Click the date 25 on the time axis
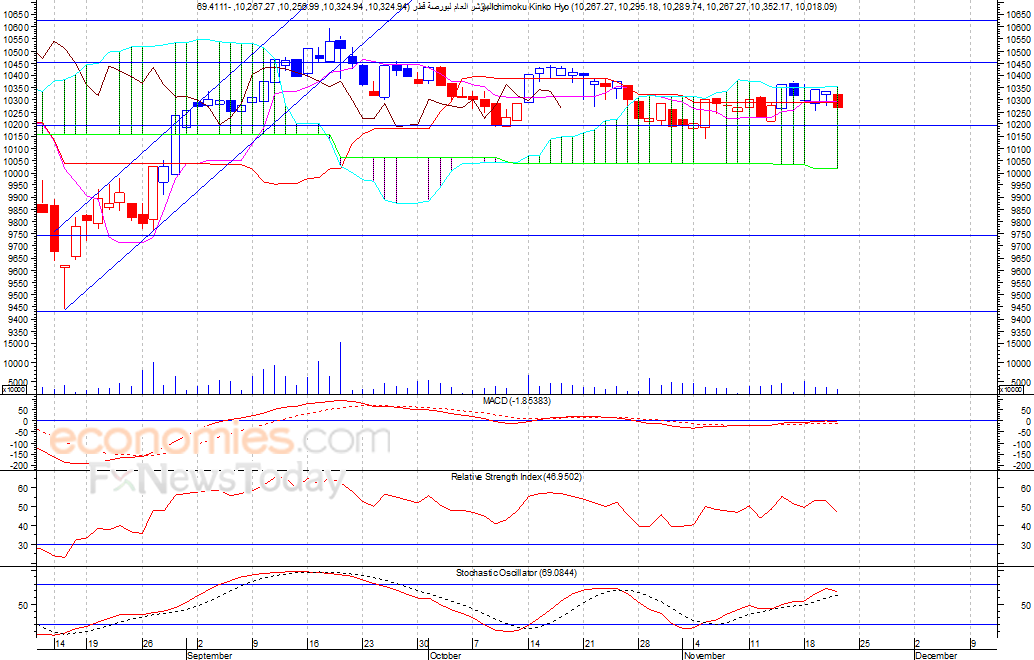 click(x=863, y=644)
